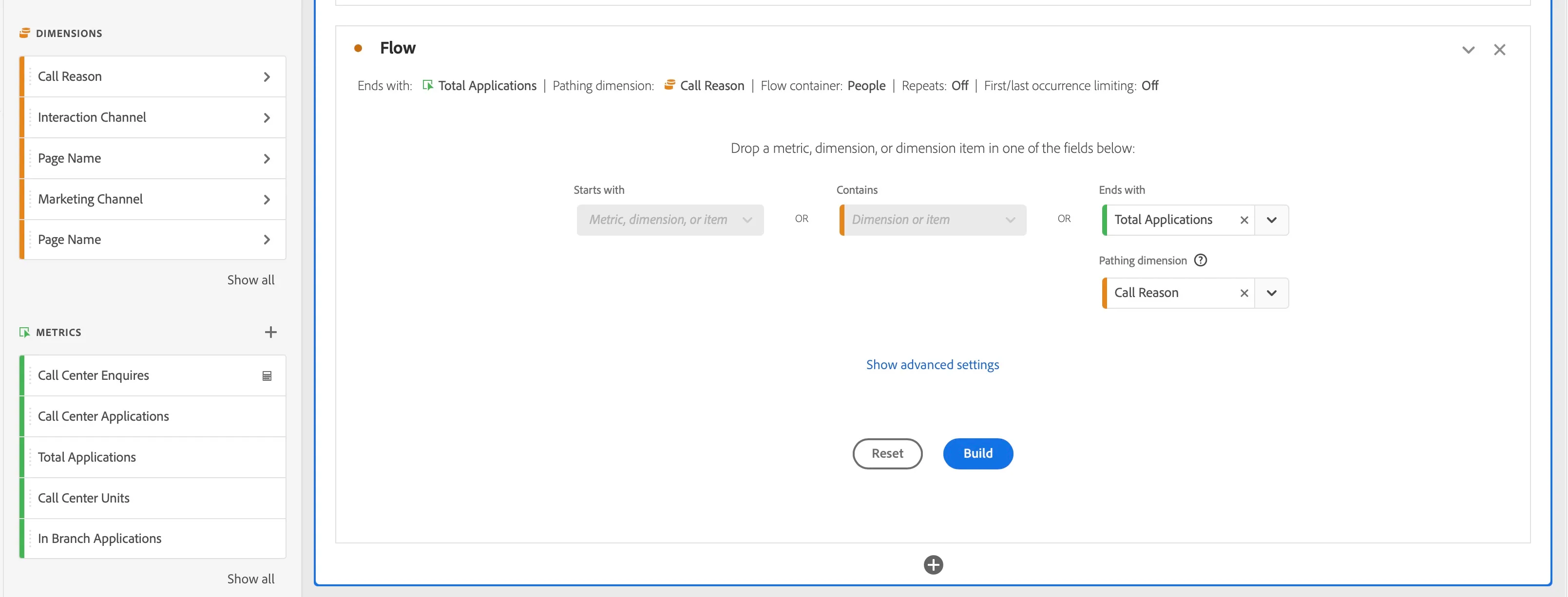Click Total Applications in Ends with field
Screen dimensions: 1568x597
pos(1163,220)
